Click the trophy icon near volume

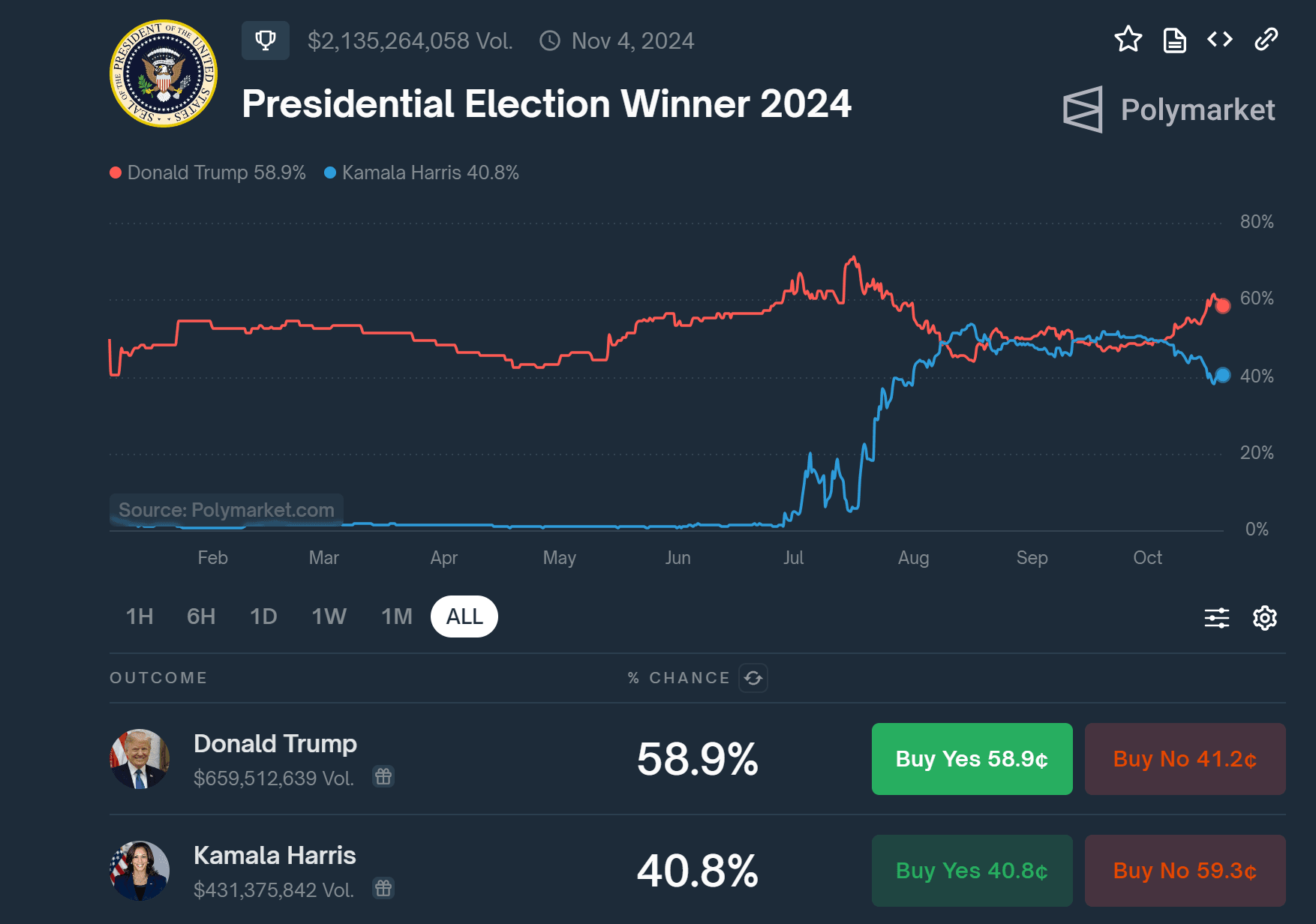[x=265, y=40]
